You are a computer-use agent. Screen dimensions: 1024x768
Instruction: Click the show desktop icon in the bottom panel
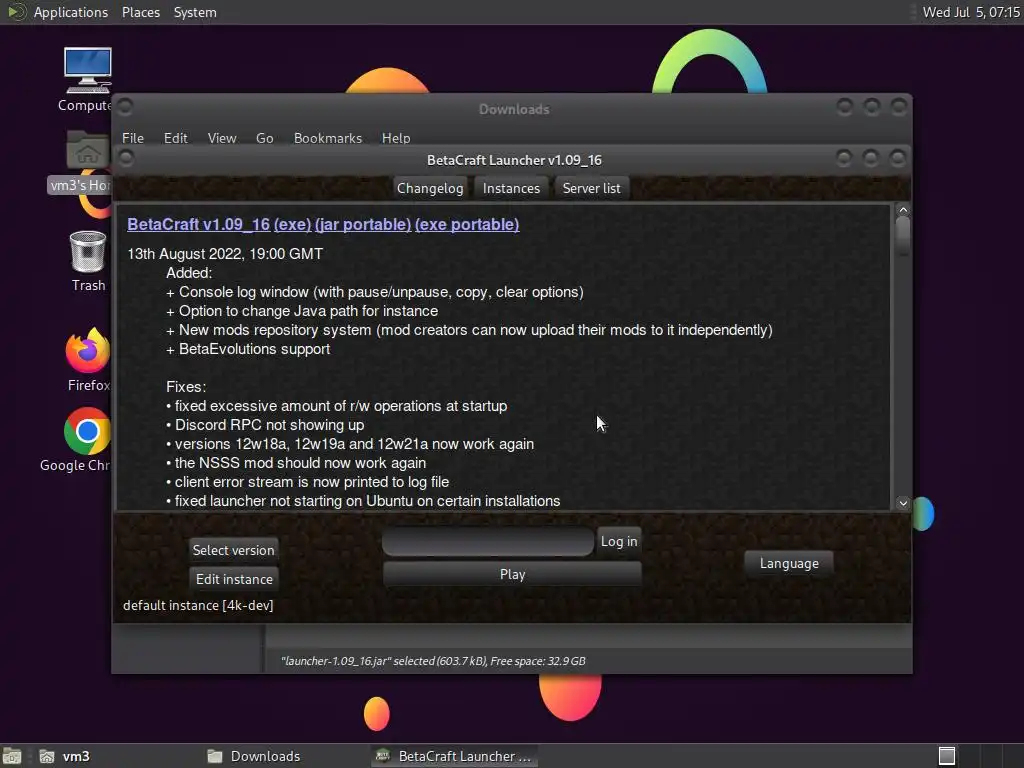coord(12,756)
